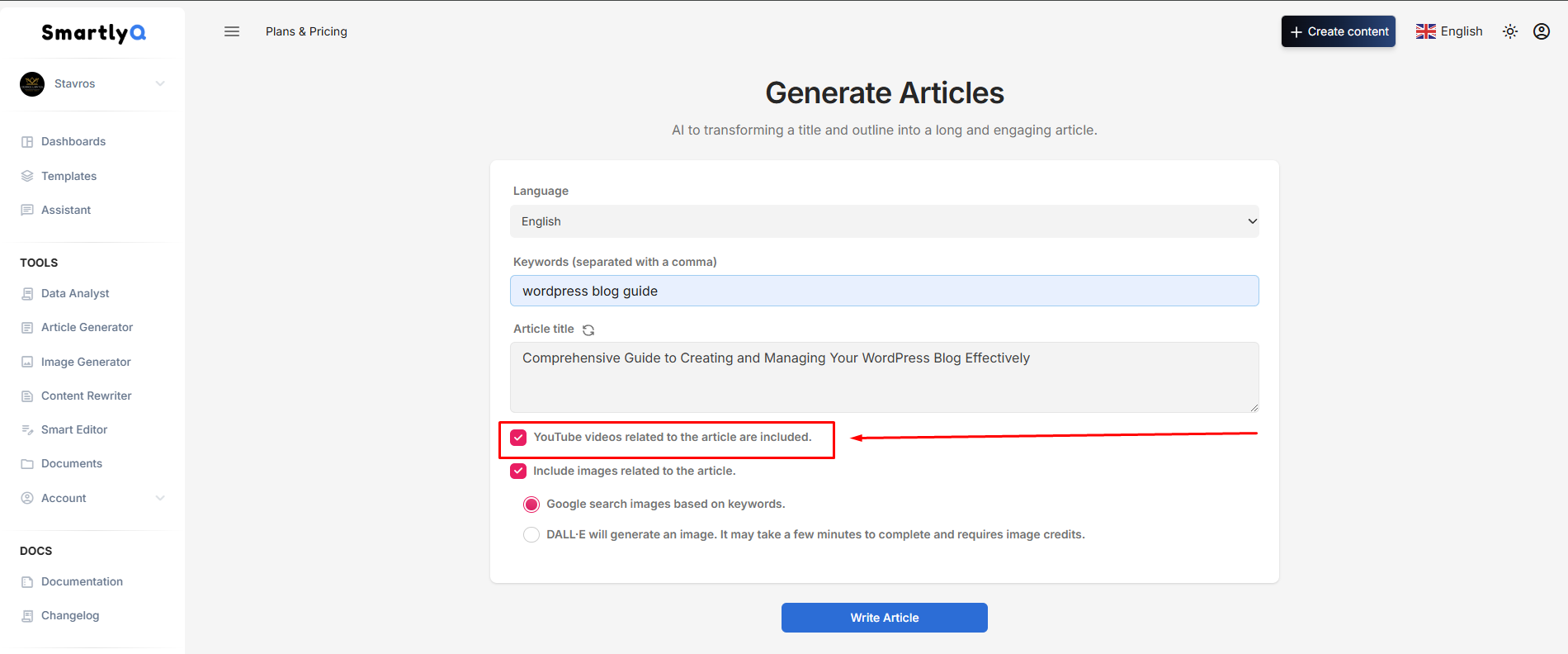Toggle the hamburger sidebar menu icon
This screenshot has width=1568, height=654.
click(x=232, y=31)
